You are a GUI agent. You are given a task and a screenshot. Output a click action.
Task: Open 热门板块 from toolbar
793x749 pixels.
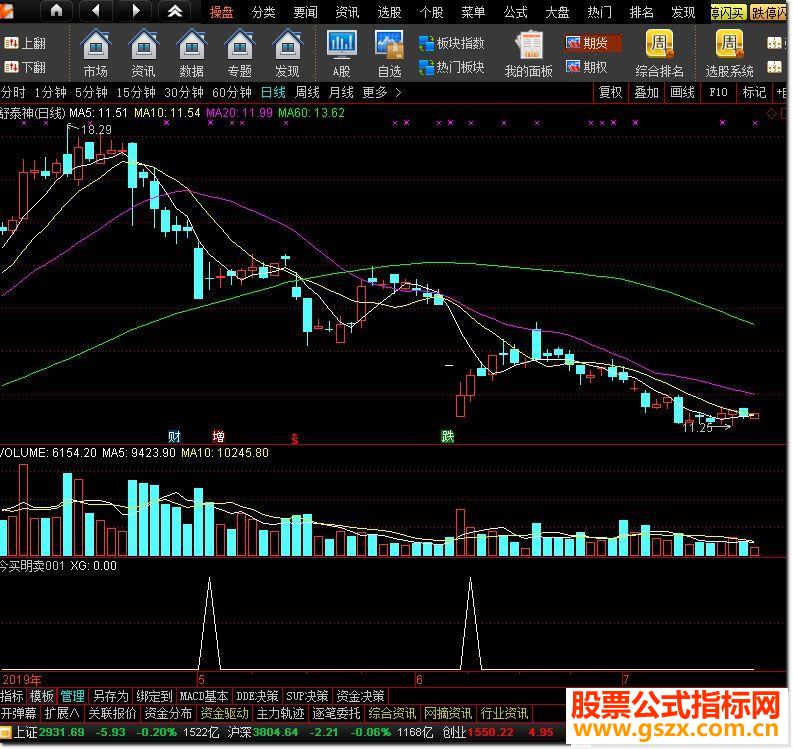[452, 67]
